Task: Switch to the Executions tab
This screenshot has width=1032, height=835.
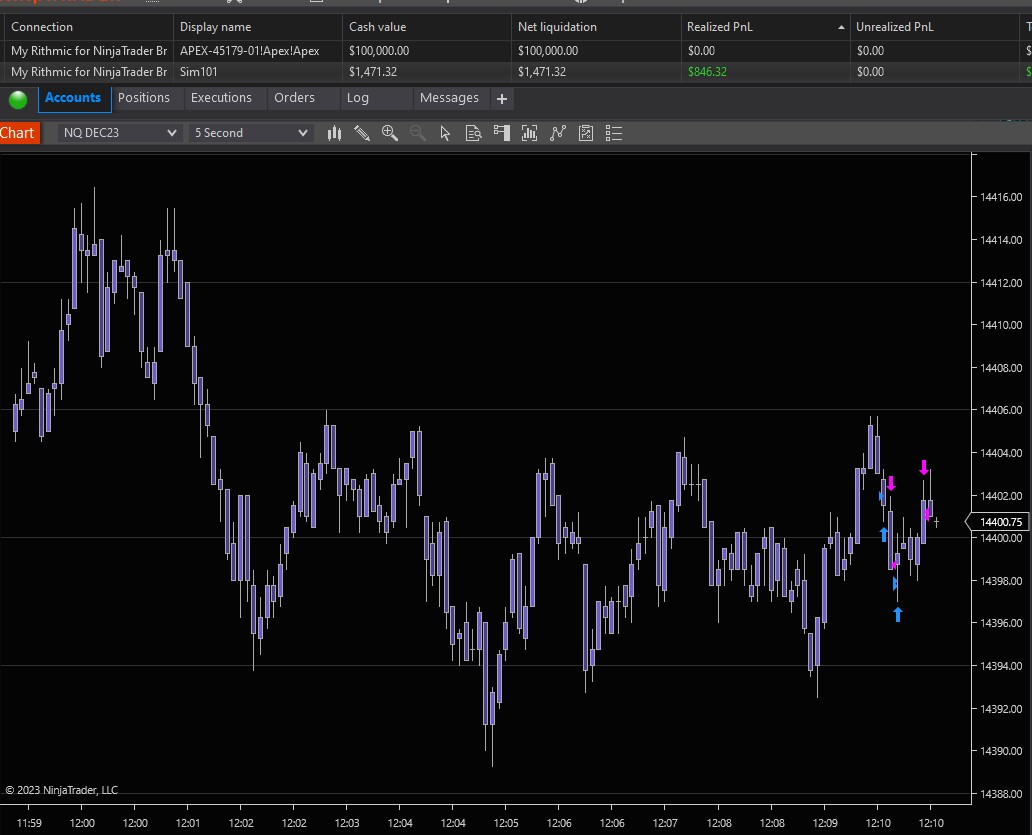Action: [x=221, y=98]
